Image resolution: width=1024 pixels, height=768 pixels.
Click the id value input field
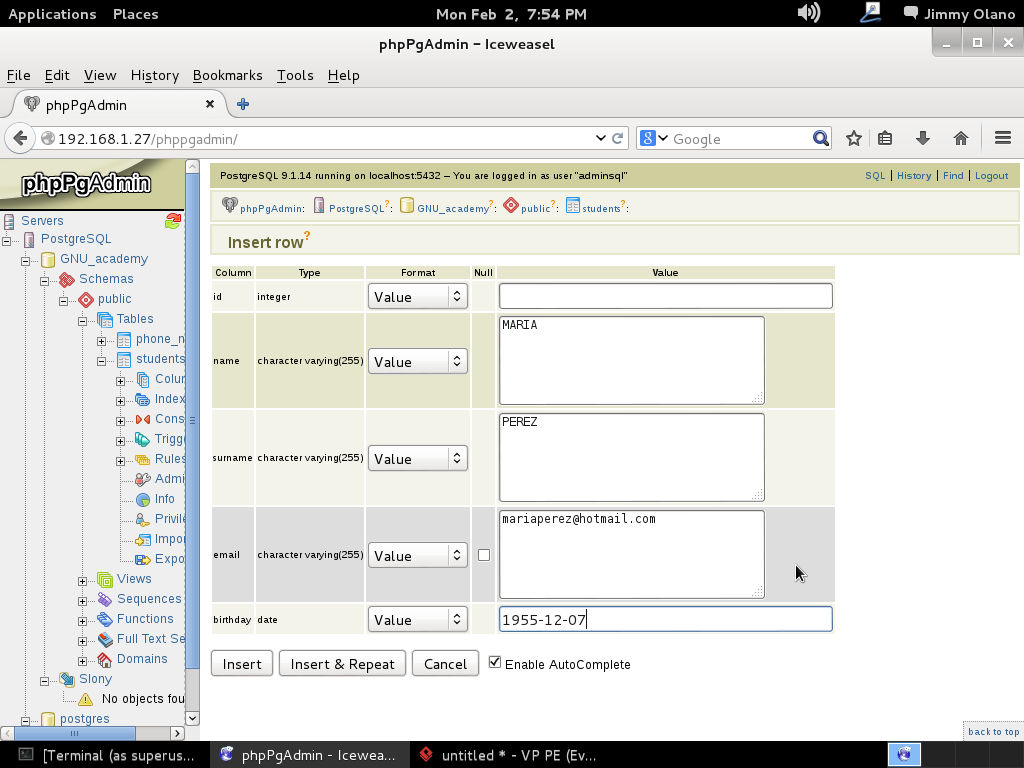point(665,296)
